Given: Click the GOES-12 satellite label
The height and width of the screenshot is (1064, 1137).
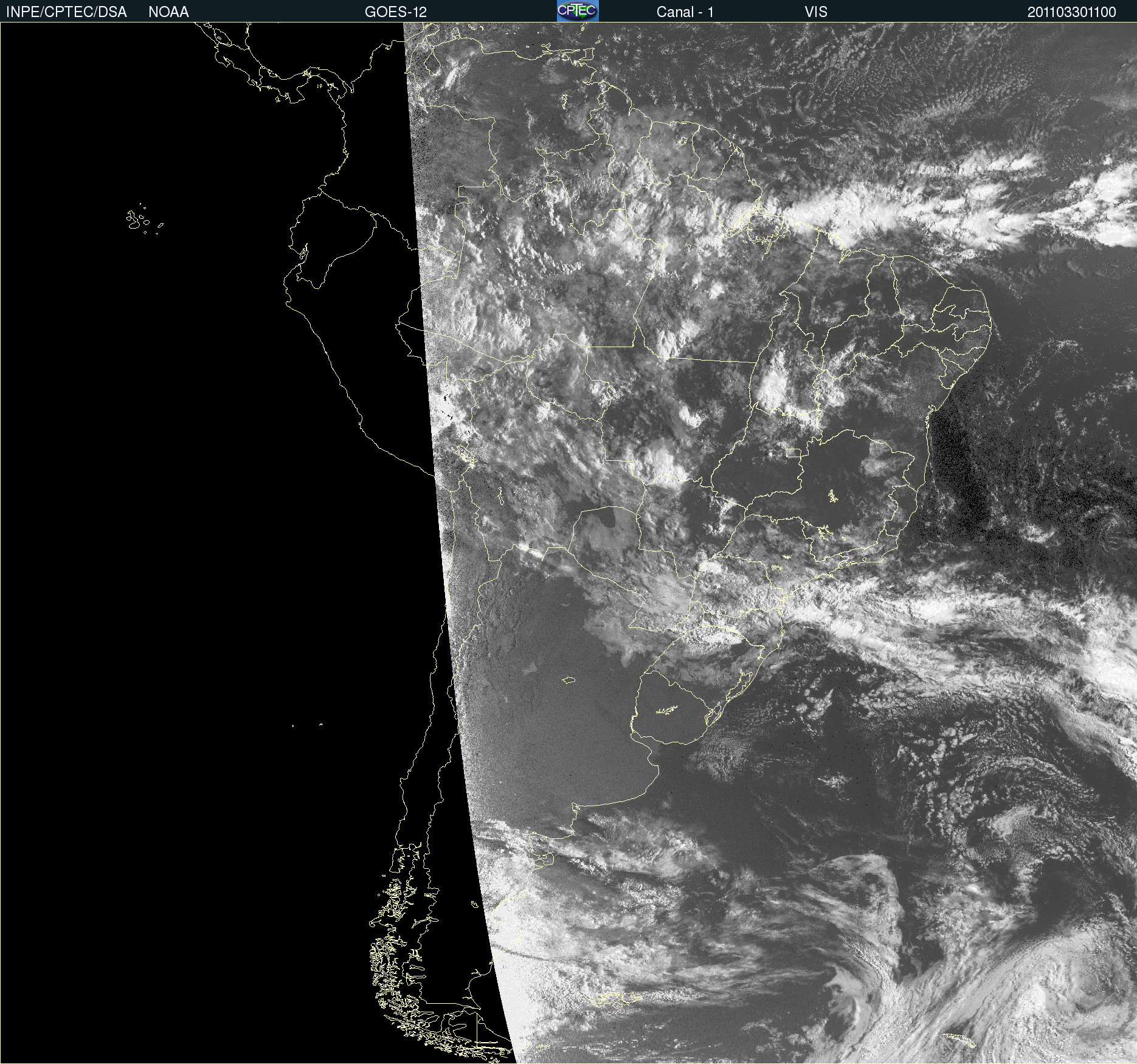Looking at the screenshot, I should coord(396,12).
